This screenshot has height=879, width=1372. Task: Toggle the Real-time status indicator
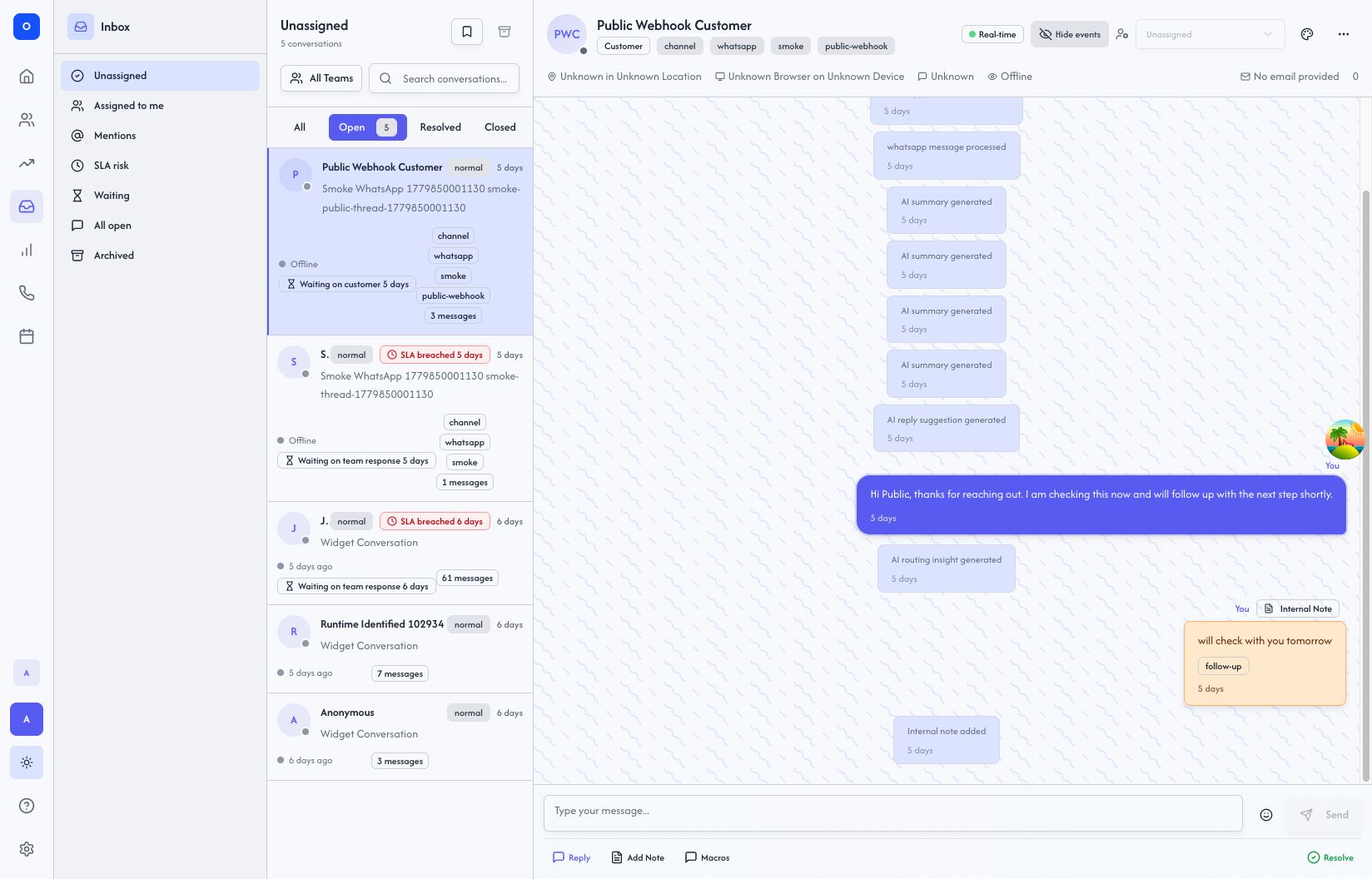(992, 34)
